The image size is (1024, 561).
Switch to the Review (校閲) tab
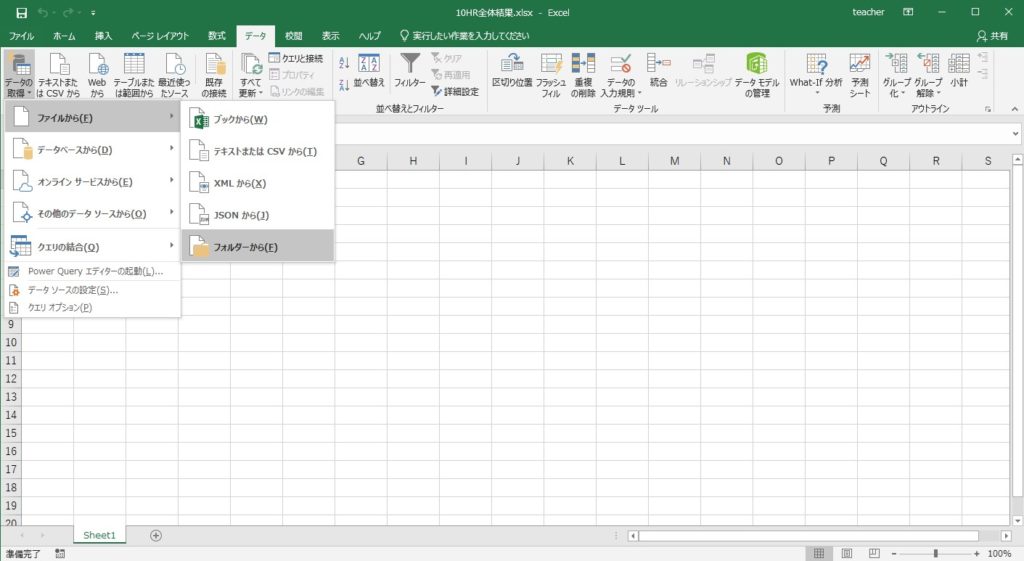click(294, 36)
